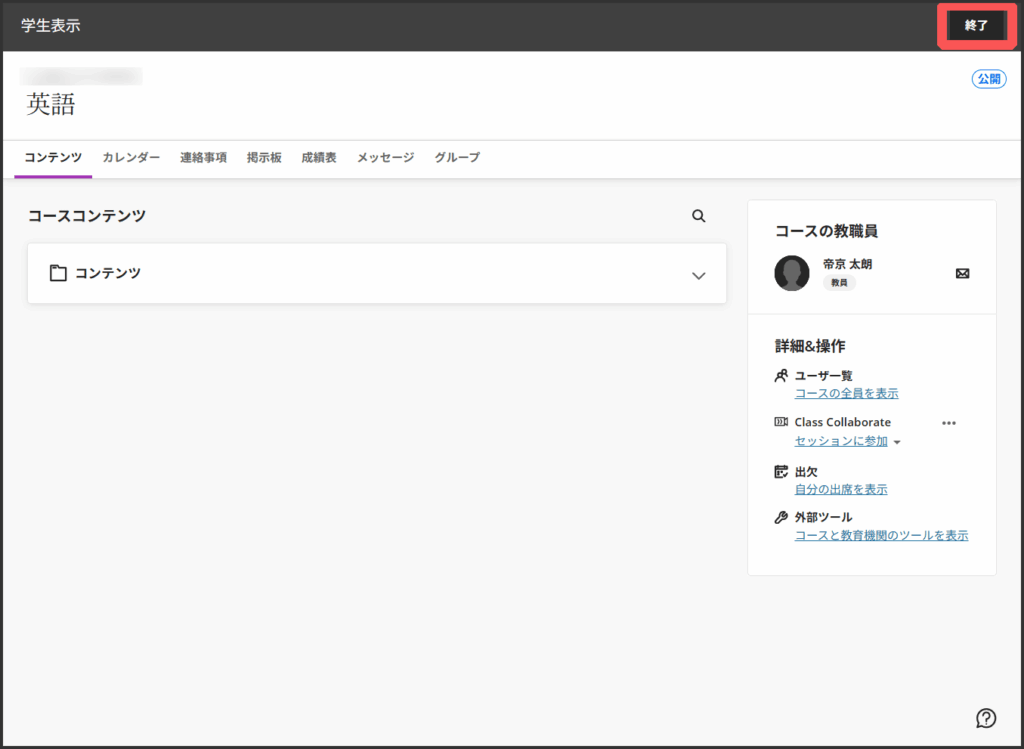The image size is (1024, 749).
Task: Click the 外部ツール wrench icon
Action: pyautogui.click(x=781, y=517)
